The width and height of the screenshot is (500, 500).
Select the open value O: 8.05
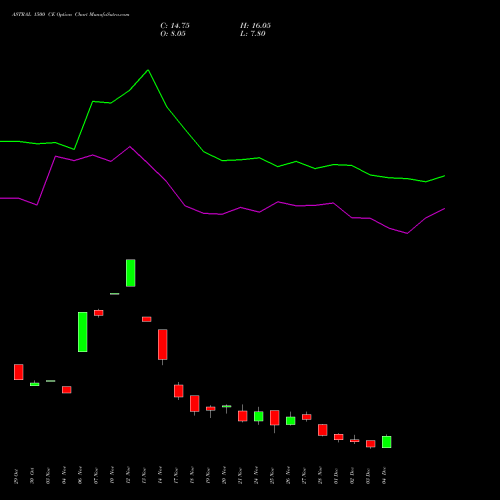(173, 34)
